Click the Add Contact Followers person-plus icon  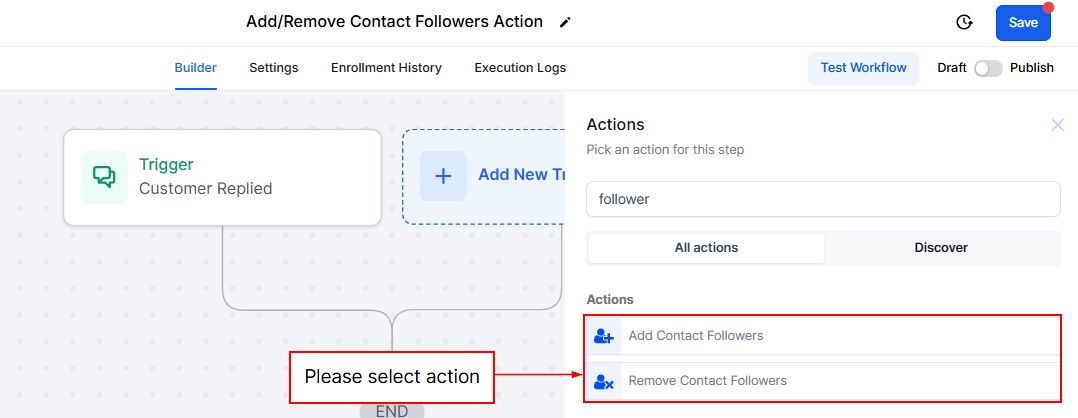pos(604,336)
